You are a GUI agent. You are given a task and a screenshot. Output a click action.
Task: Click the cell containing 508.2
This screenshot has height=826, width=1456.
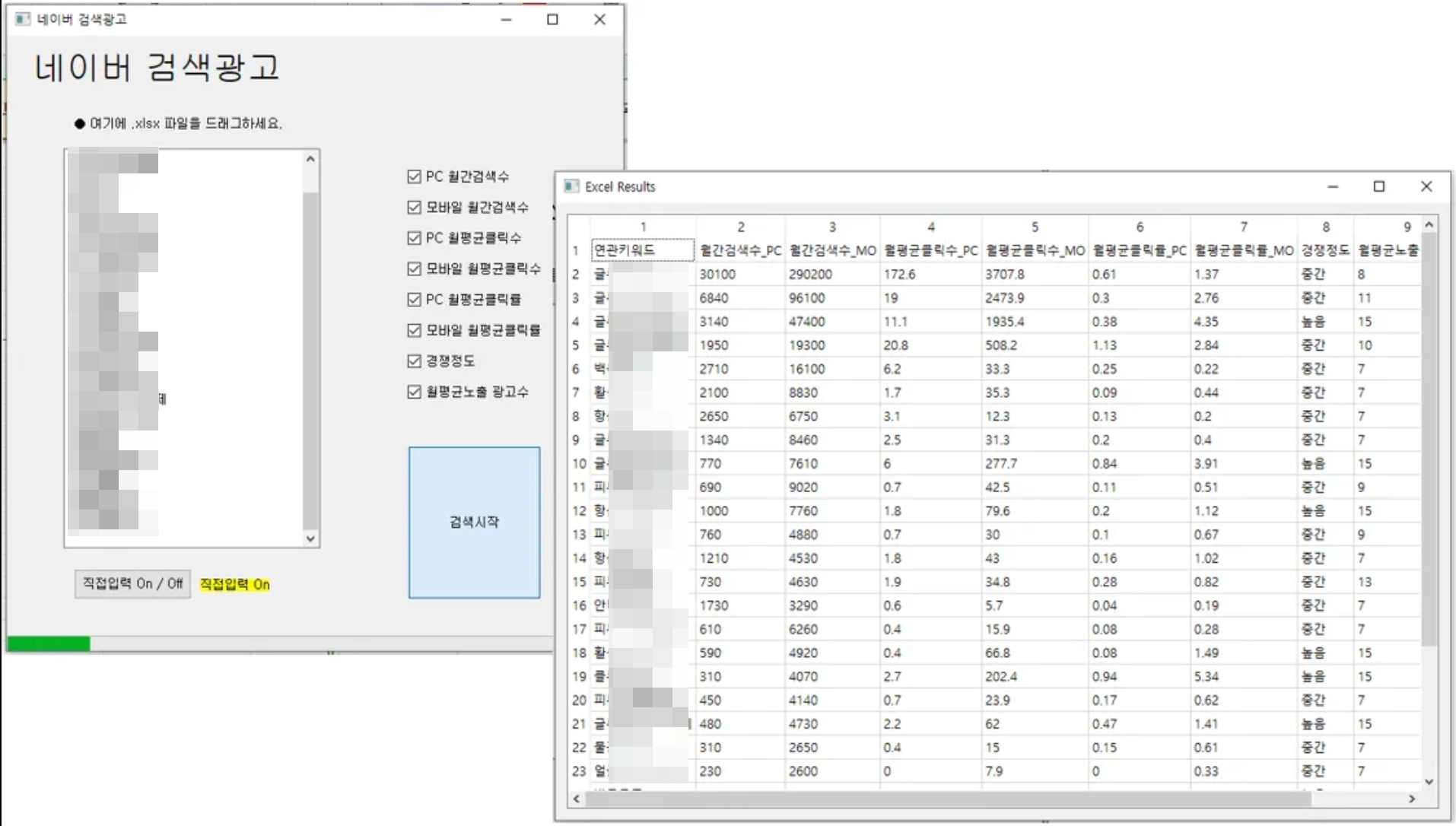coord(1035,345)
